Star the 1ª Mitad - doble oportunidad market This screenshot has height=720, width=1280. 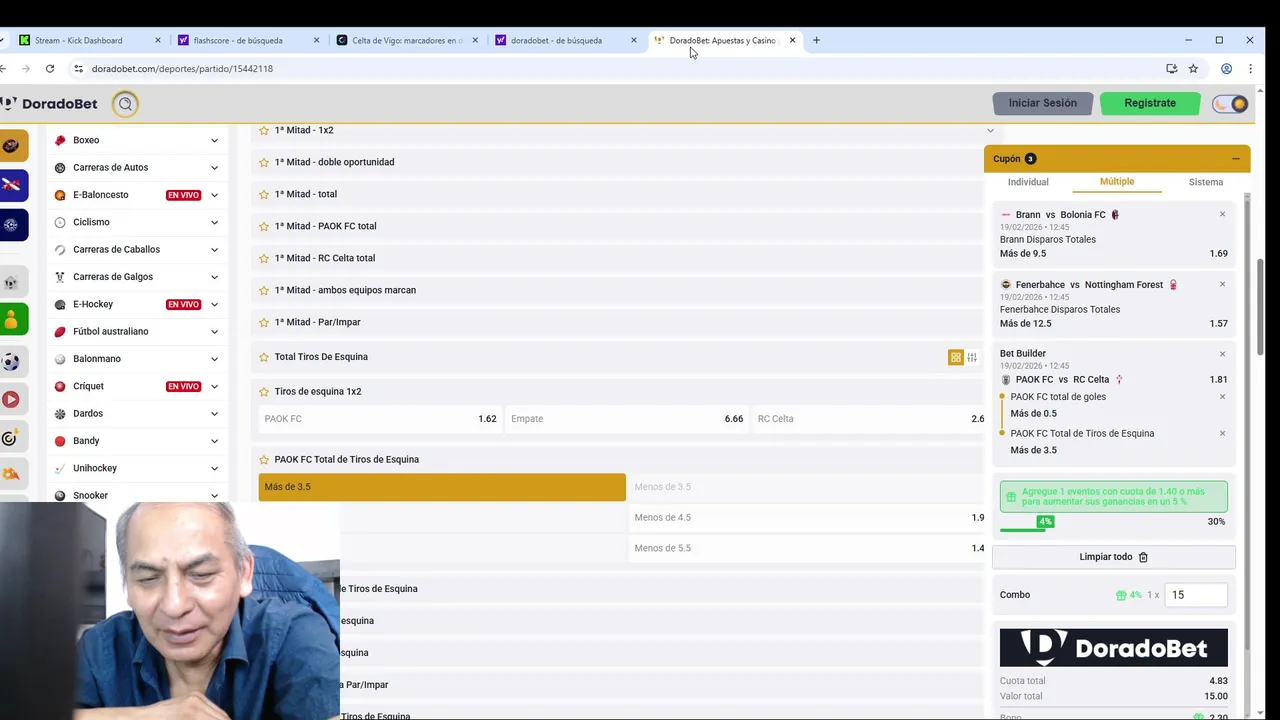click(264, 162)
